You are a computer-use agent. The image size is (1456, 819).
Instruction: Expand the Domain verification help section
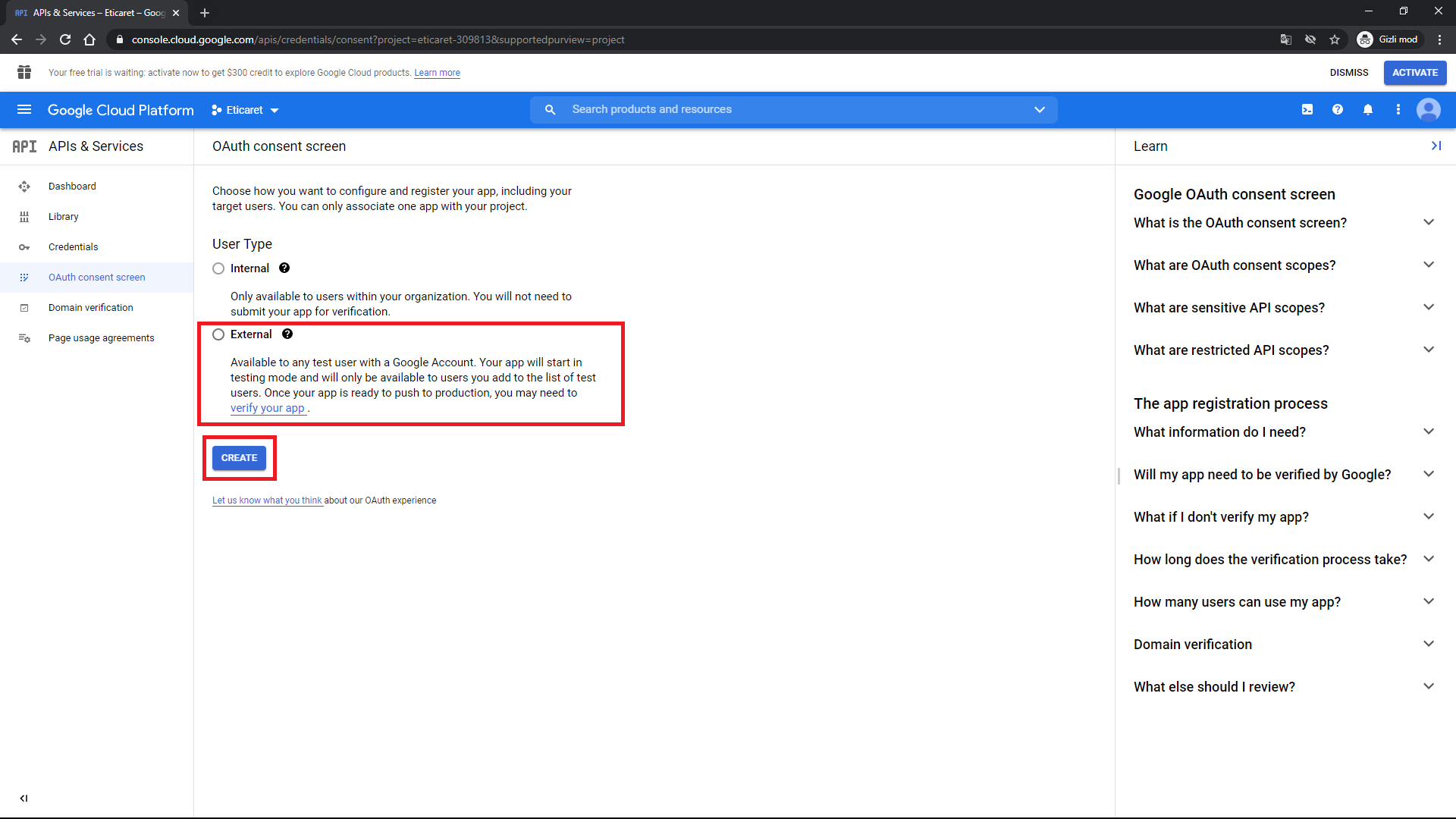tap(1429, 644)
